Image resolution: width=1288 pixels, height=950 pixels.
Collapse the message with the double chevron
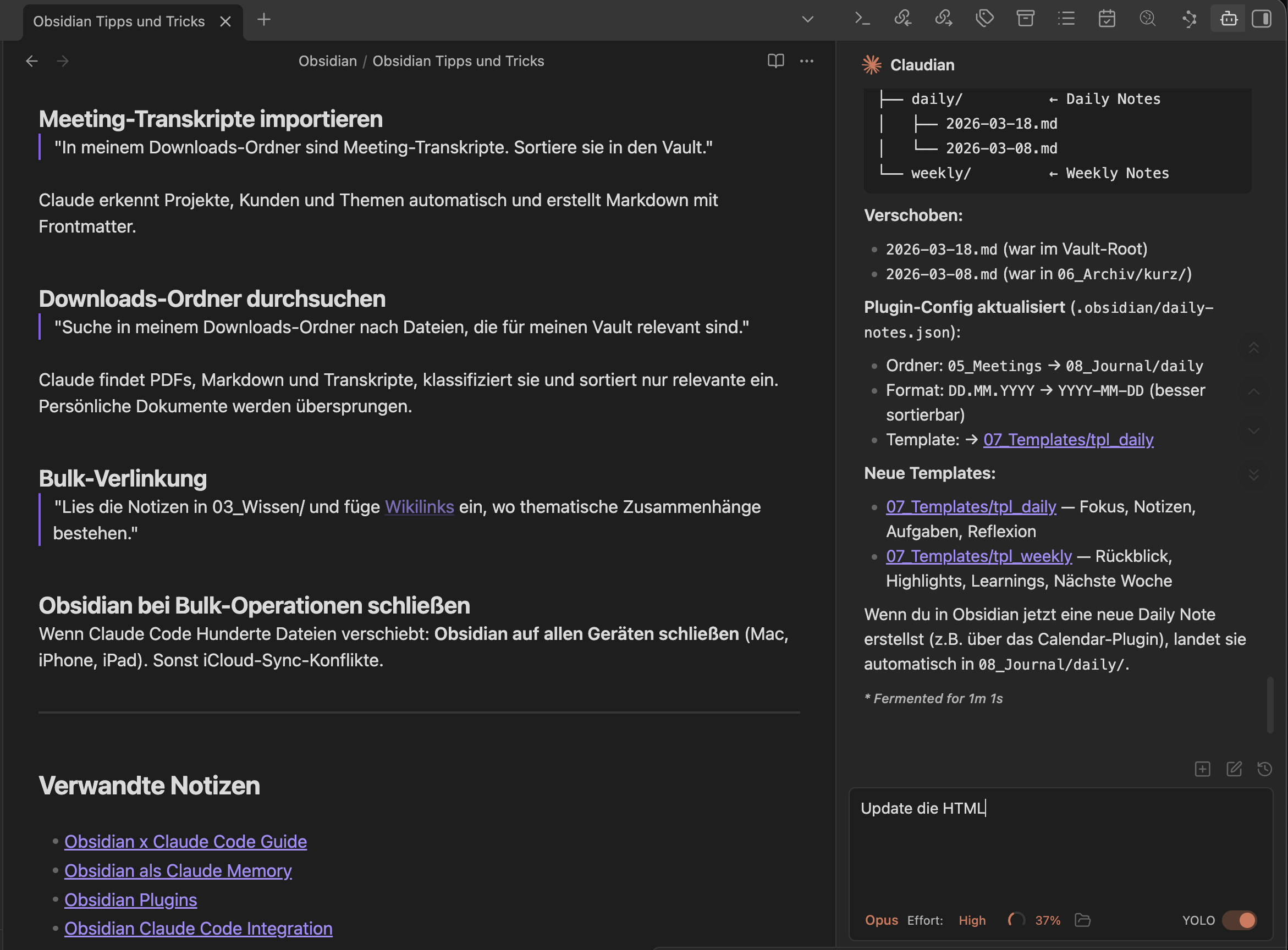click(1254, 348)
